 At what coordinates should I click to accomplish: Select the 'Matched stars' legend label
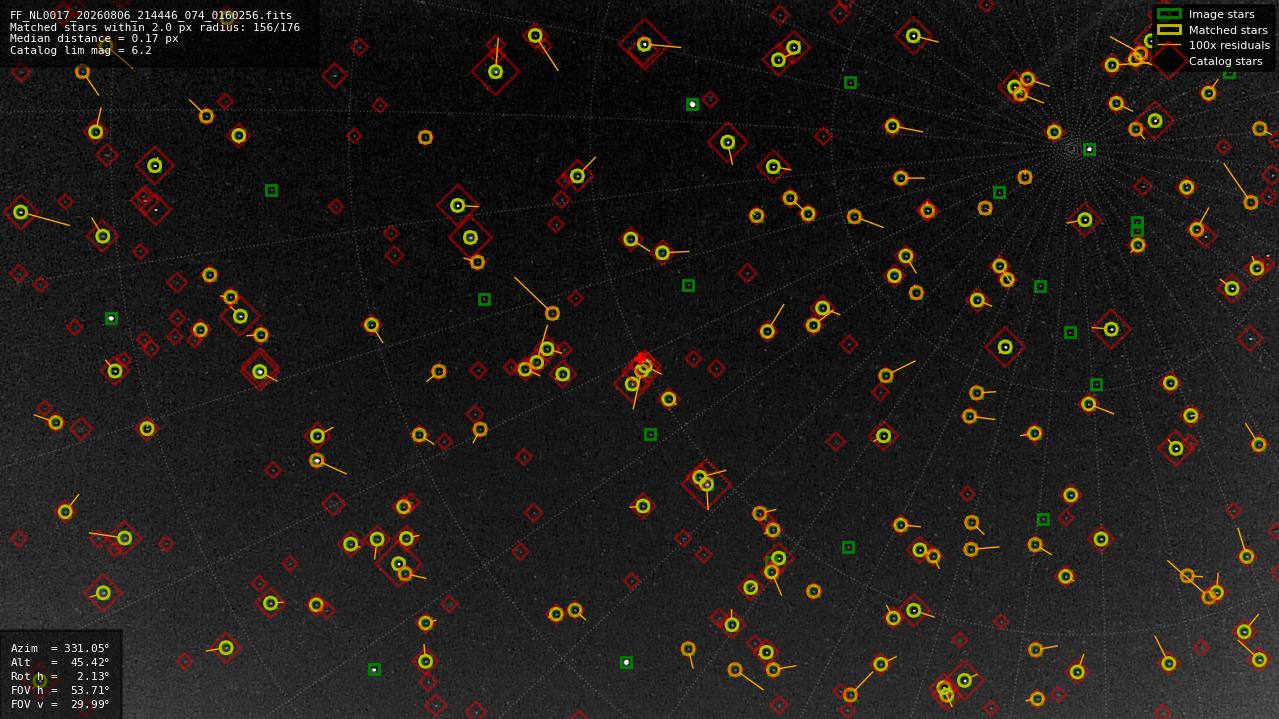point(1228,30)
